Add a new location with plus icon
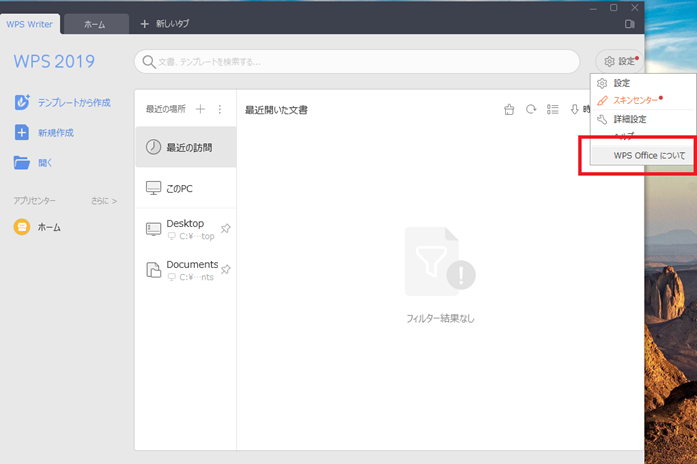Image resolution: width=697 pixels, height=464 pixels. tap(200, 109)
